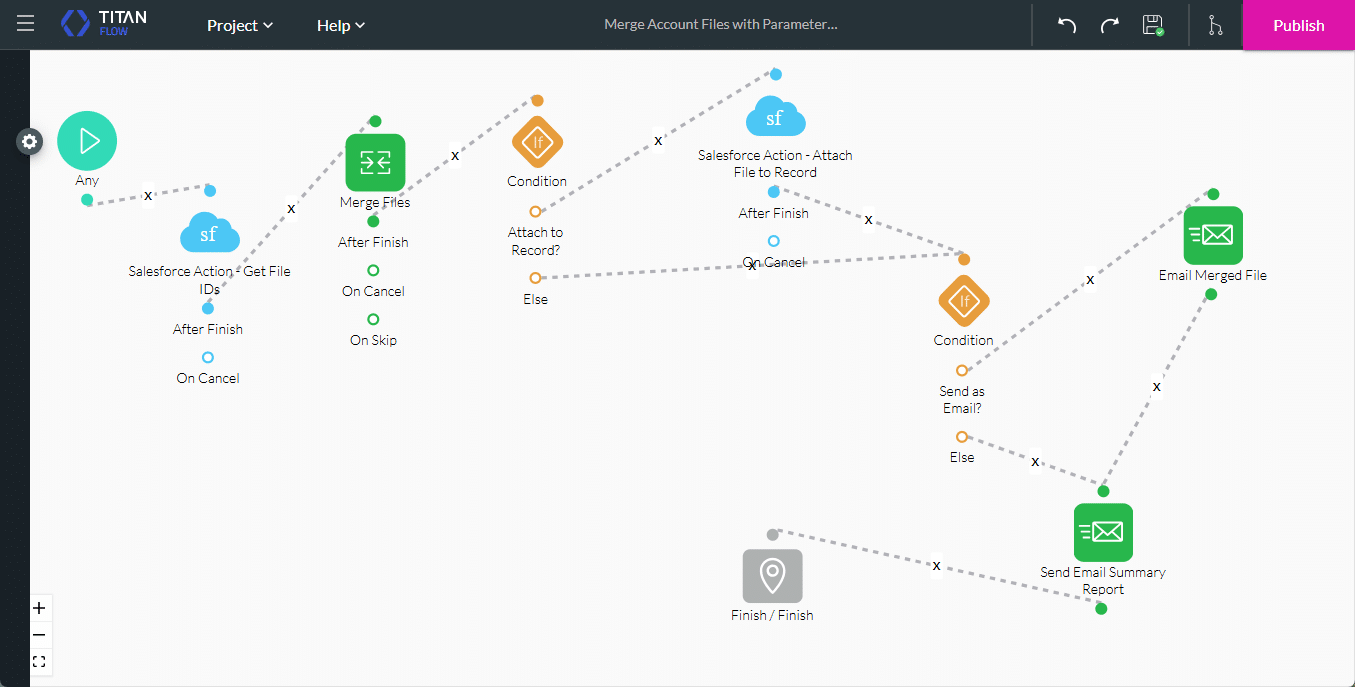Viewport: 1355px width, 687px height.
Task: Click the Email Merged File label
Action: 1213,275
